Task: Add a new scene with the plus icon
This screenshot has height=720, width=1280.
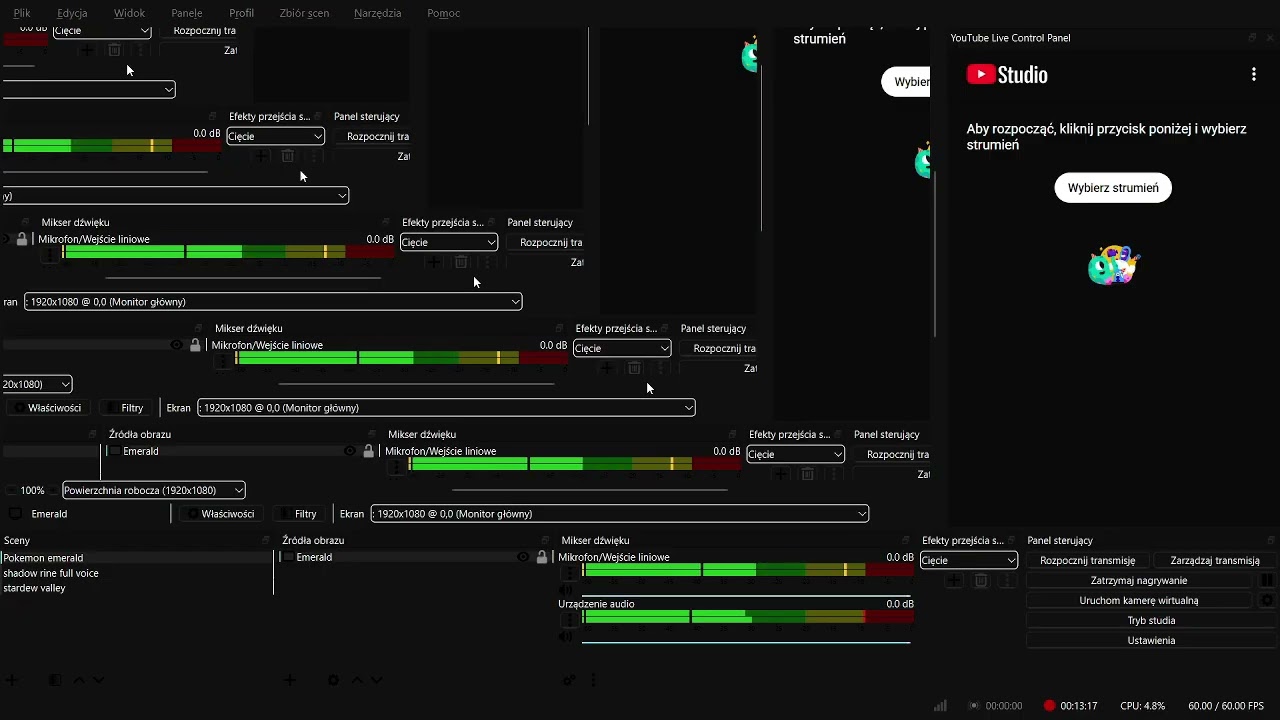Action: pos(11,680)
